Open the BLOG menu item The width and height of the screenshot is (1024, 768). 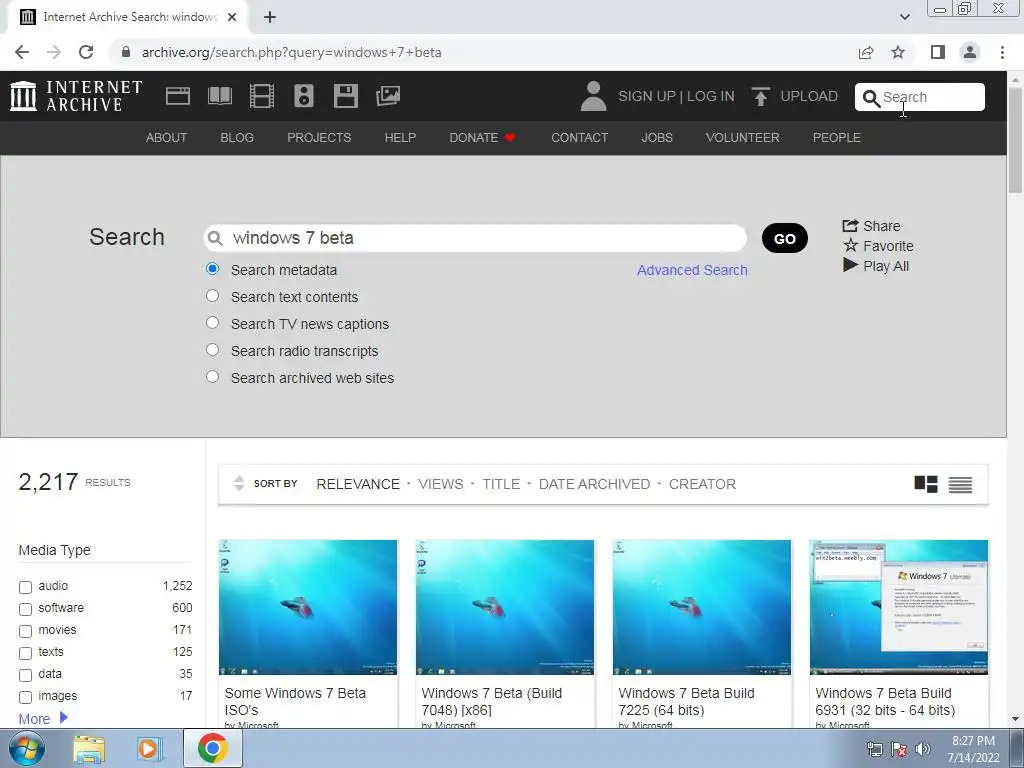[x=237, y=138]
